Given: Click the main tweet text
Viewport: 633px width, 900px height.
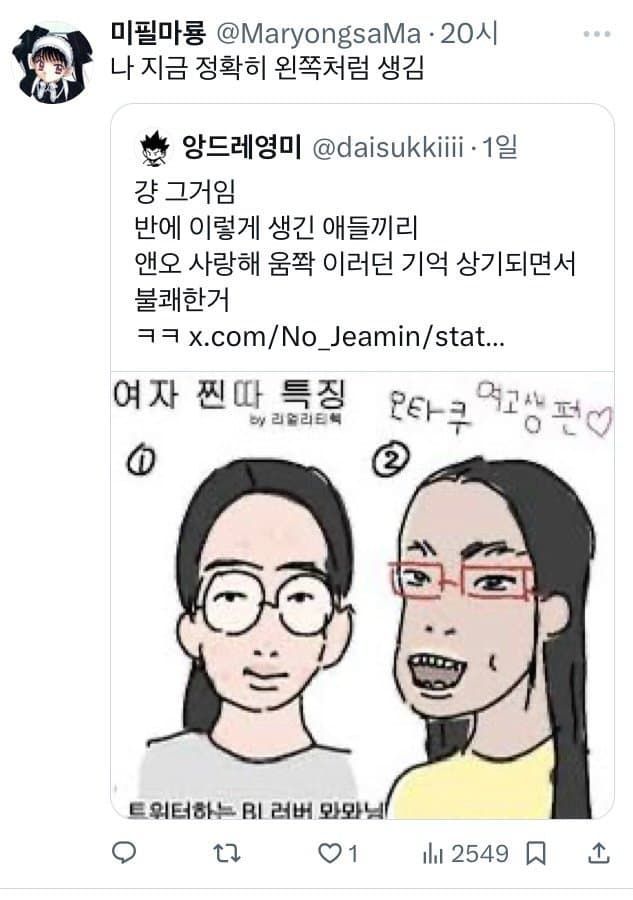Looking at the screenshot, I should 267,68.
